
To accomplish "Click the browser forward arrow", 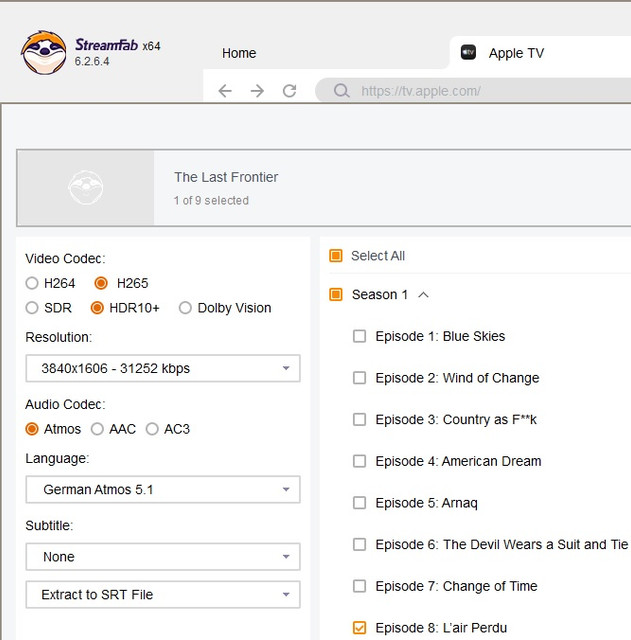I will 257,91.
